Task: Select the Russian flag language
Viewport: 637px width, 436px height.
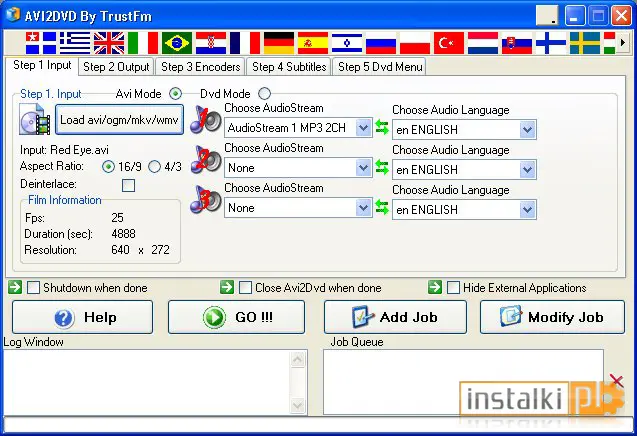Action: 381,43
